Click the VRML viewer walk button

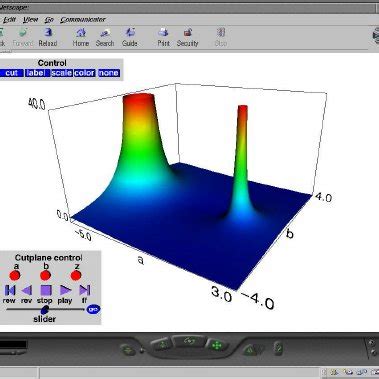(x=163, y=345)
